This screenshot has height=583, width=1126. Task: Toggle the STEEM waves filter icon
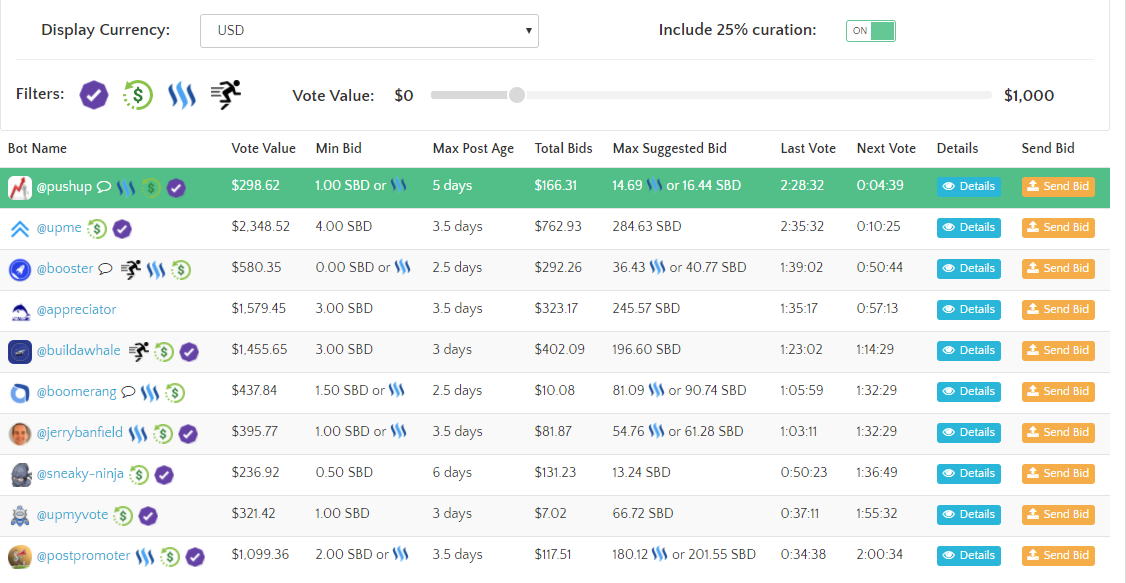pos(182,95)
